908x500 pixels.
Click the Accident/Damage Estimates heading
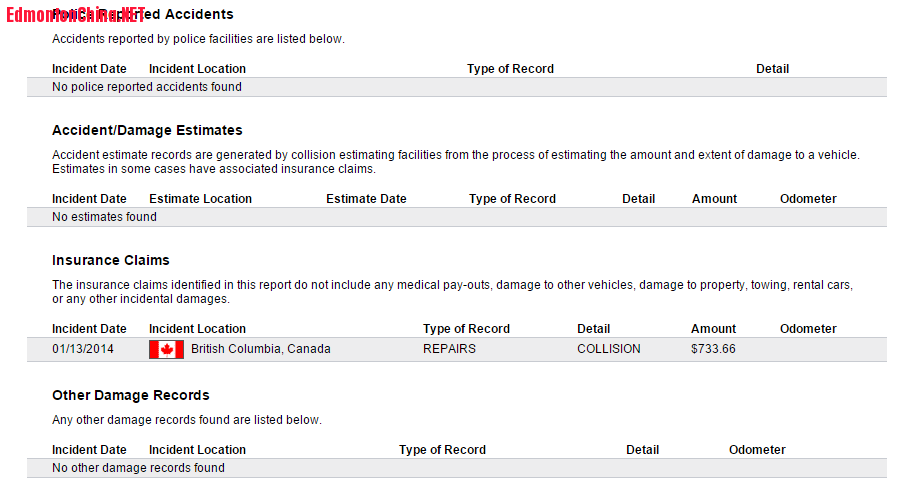[x=147, y=130]
